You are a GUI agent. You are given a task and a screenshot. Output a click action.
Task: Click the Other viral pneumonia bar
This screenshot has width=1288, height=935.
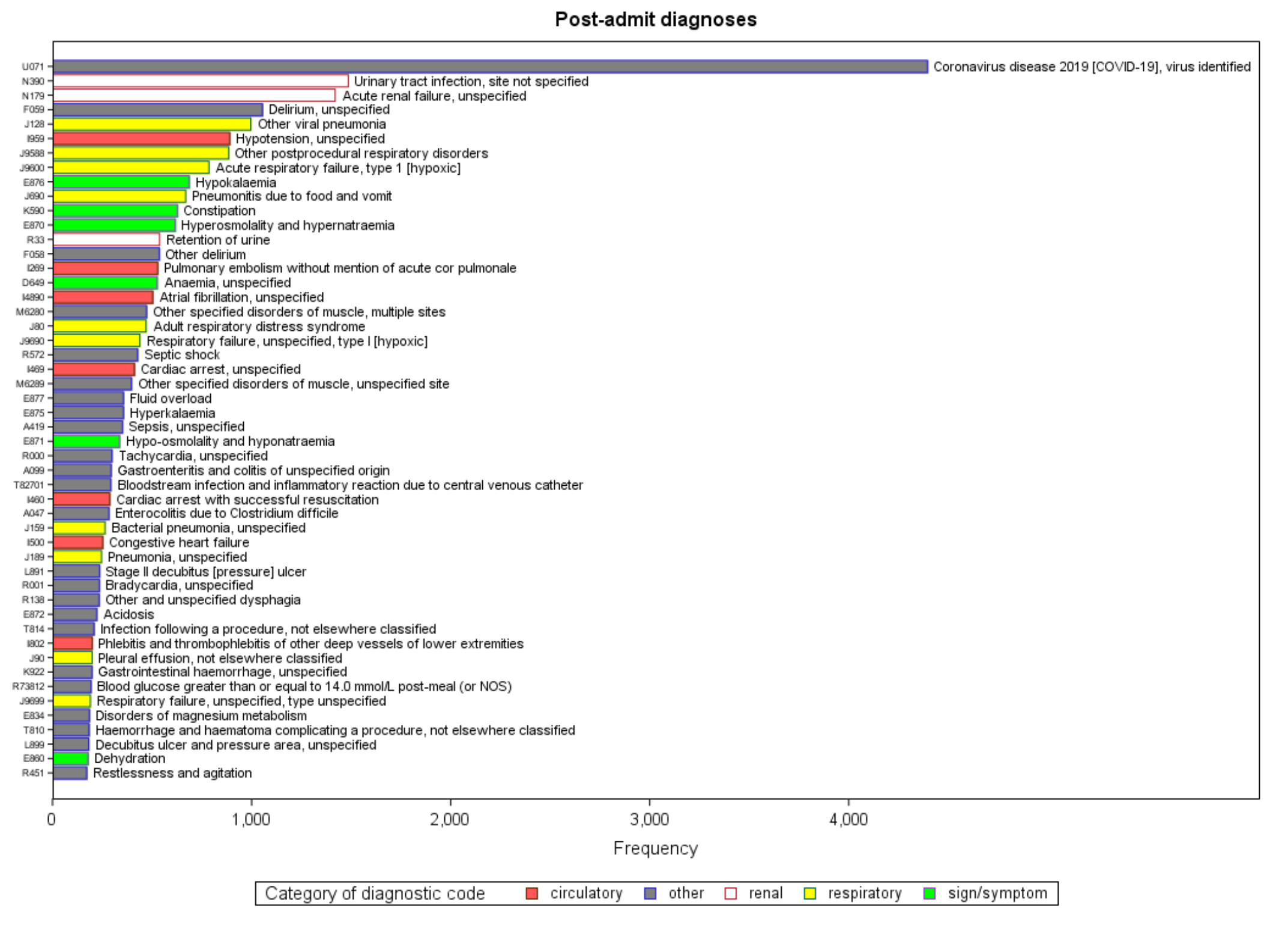click(152, 124)
